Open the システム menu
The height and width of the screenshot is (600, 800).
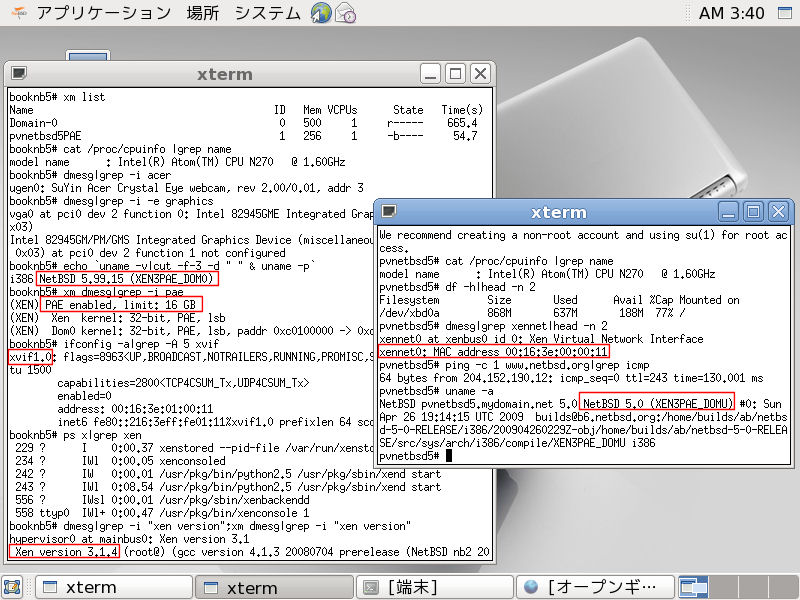(x=267, y=13)
